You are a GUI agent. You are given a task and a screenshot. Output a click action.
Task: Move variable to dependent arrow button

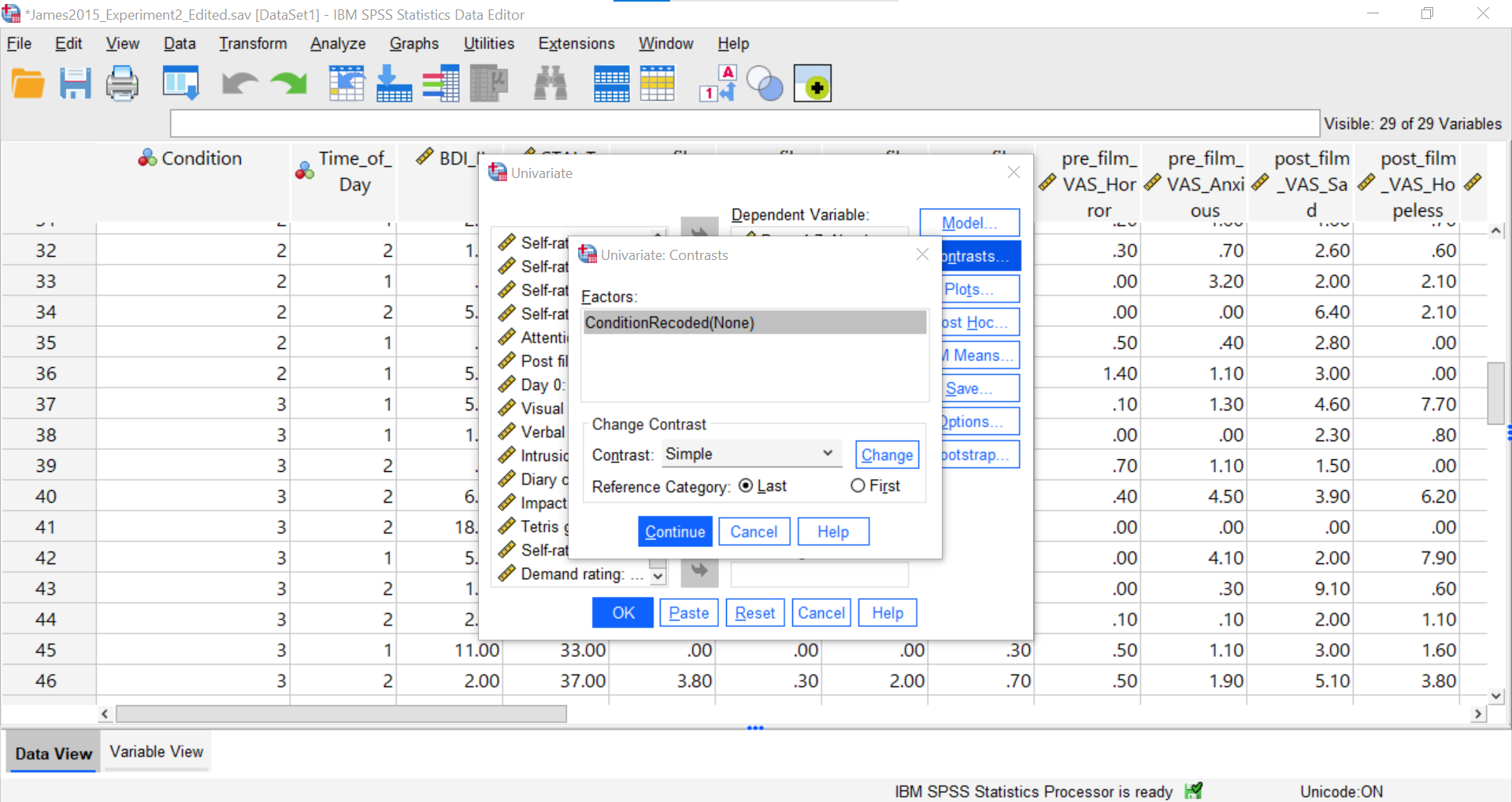699,228
